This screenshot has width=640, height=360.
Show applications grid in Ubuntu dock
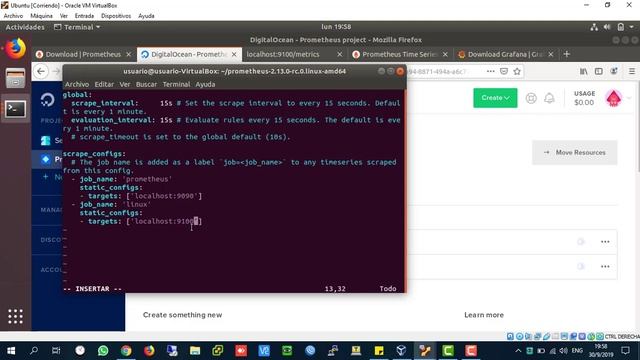(x=16, y=316)
